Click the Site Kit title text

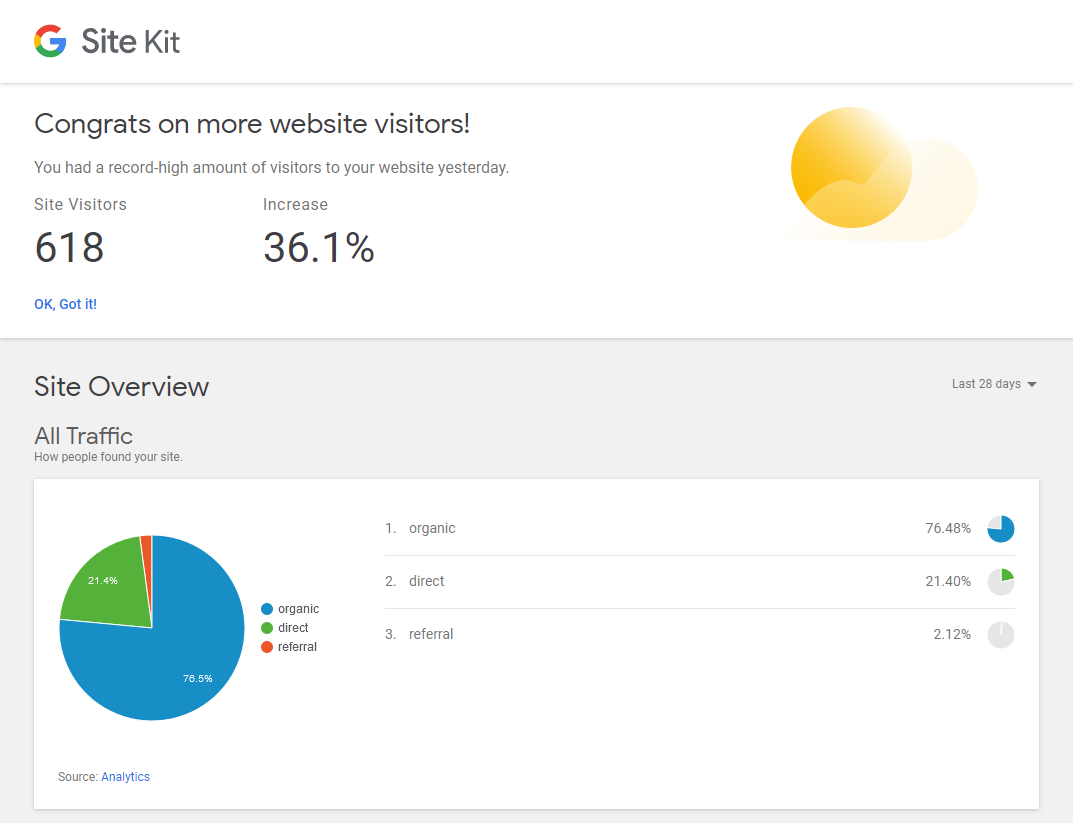tap(131, 41)
